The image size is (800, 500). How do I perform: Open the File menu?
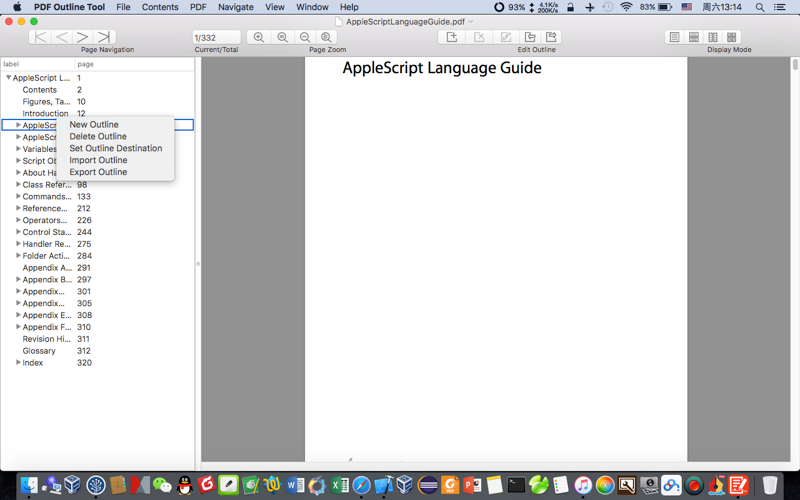pyautogui.click(x=123, y=7)
